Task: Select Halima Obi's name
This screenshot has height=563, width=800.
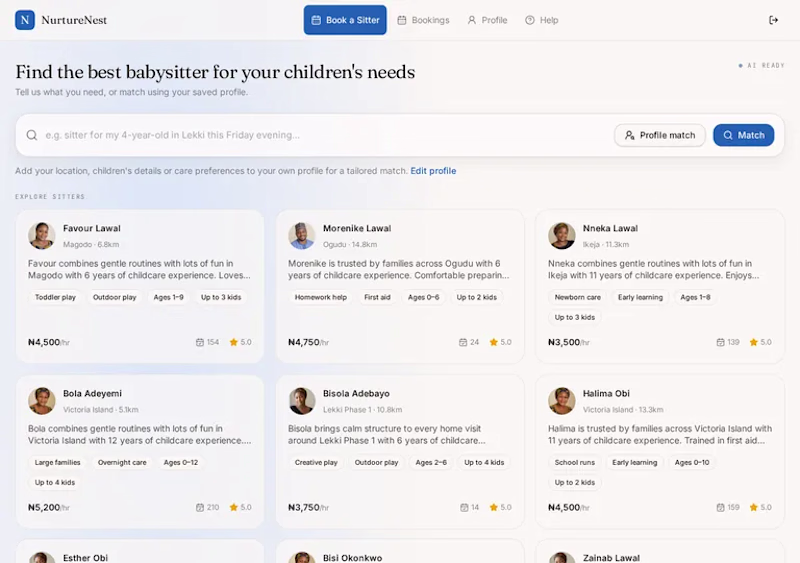Action: pos(606,394)
